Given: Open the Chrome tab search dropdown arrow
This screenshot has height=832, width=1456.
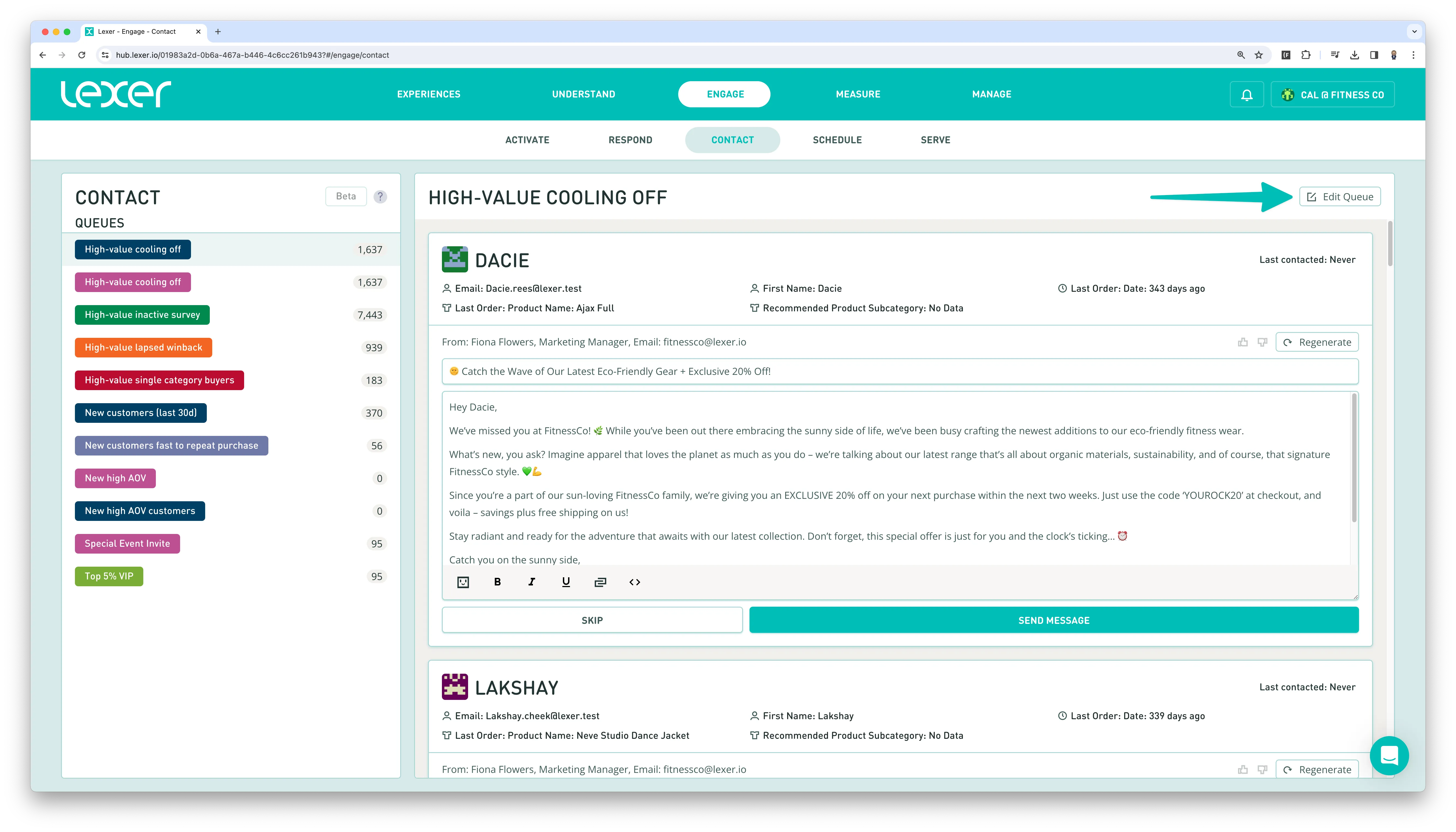Looking at the screenshot, I should point(1414,31).
